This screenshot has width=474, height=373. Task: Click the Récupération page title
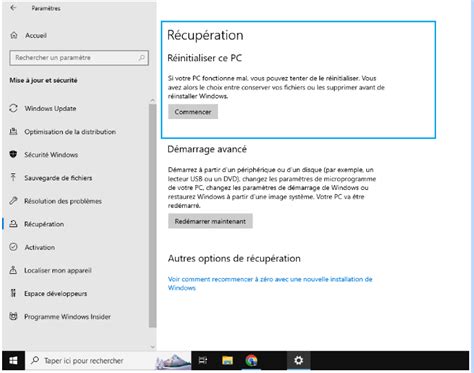205,35
